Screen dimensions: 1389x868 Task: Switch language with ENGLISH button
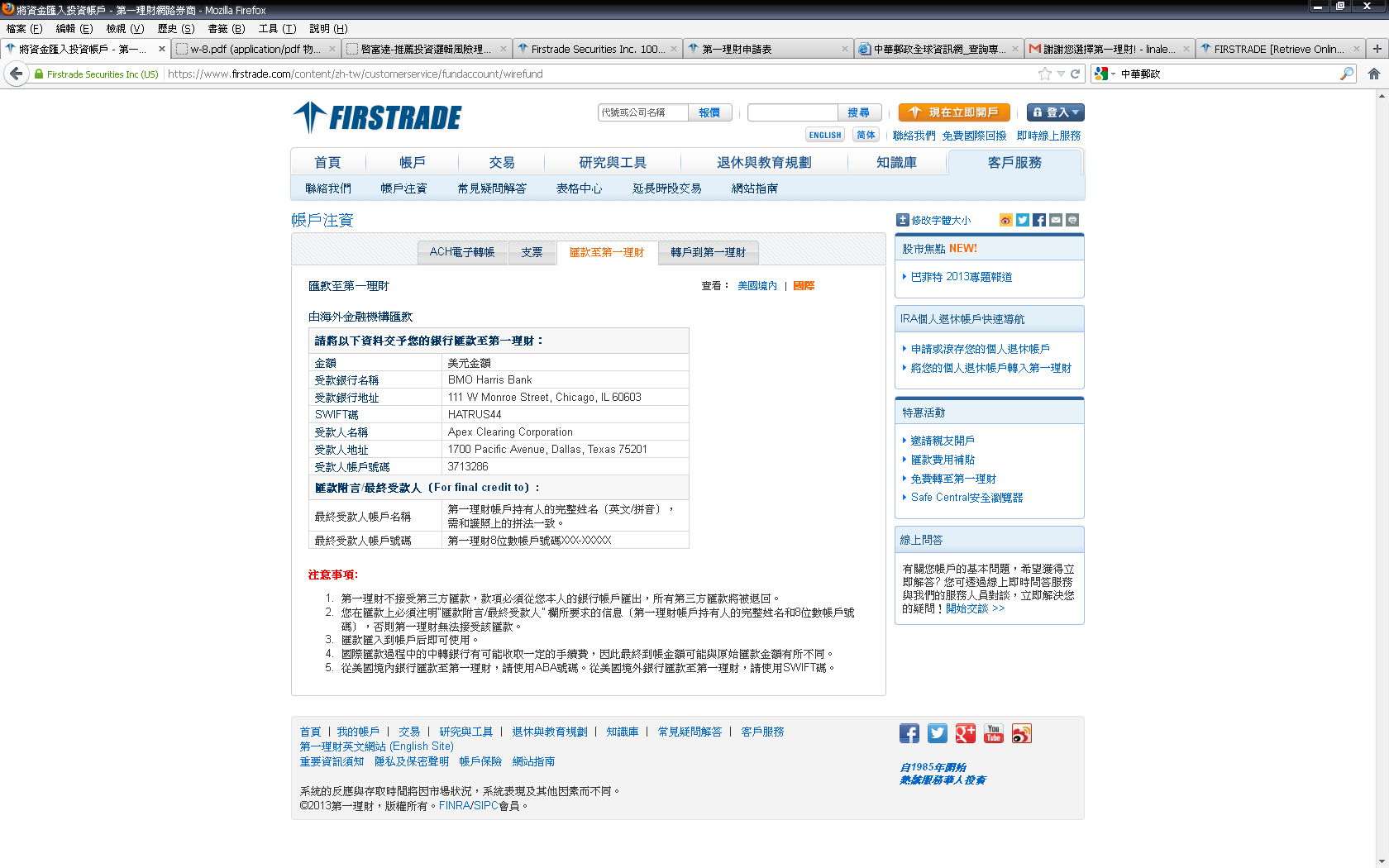[825, 136]
